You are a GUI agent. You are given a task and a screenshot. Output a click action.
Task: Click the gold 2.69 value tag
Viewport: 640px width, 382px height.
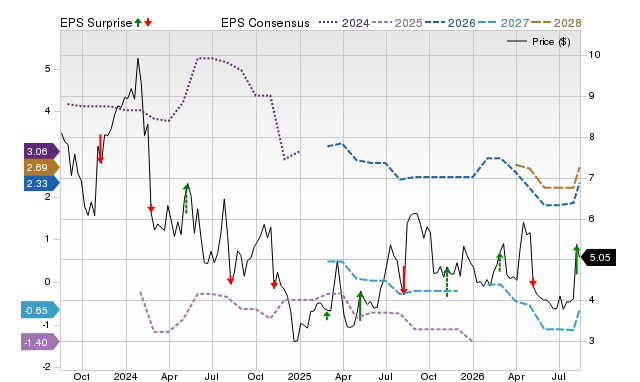click(42, 167)
